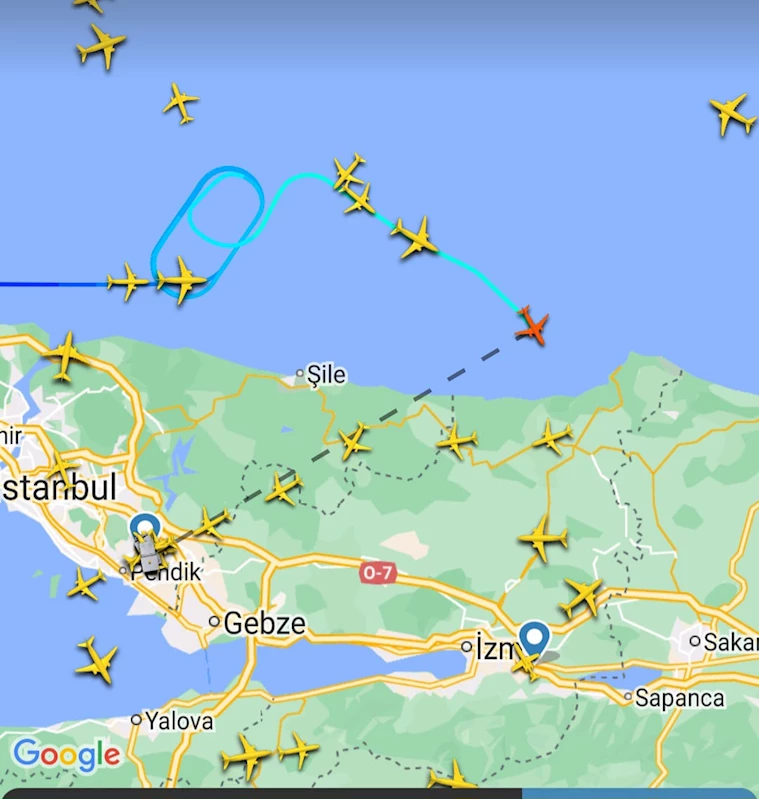The image size is (759, 799).
Task: Click the Gebze city label
Action: coord(264,623)
